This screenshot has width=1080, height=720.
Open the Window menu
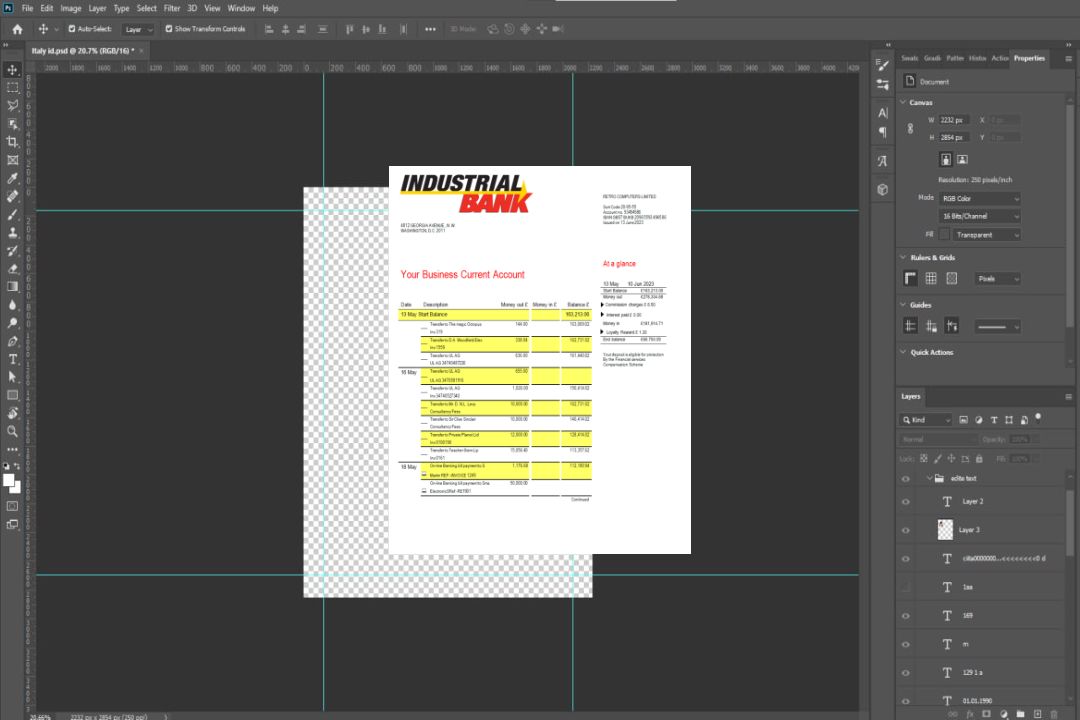click(241, 8)
